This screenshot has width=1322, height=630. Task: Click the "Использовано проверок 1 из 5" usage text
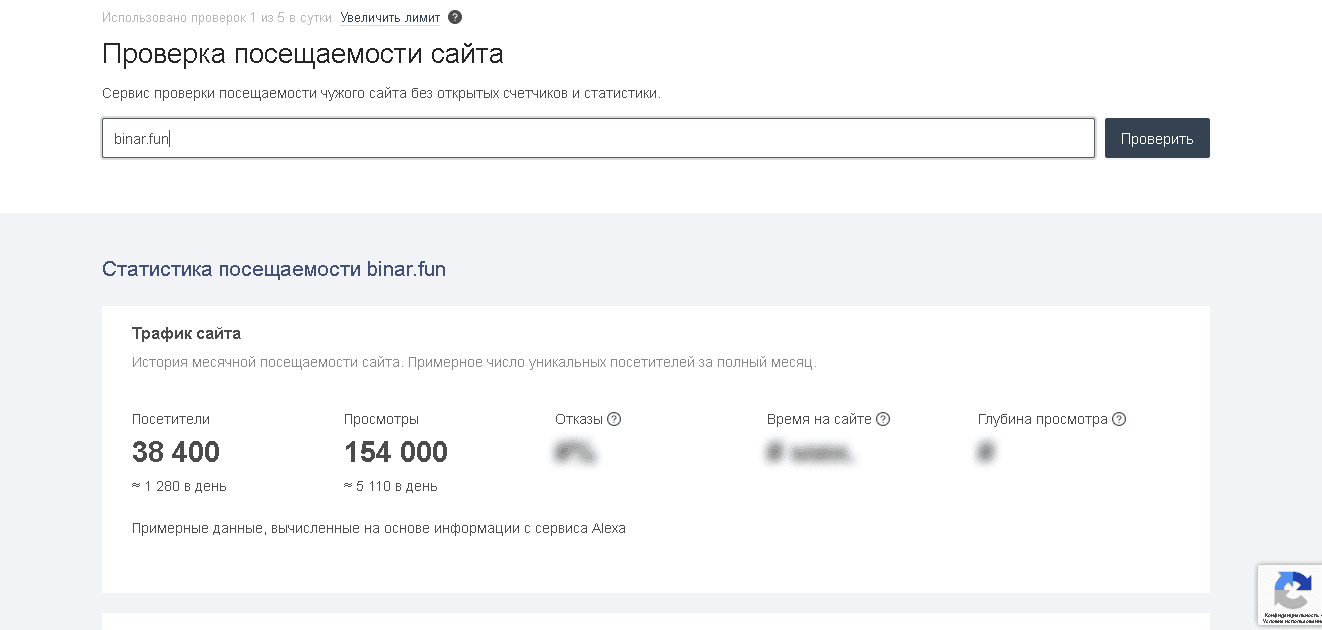point(216,17)
